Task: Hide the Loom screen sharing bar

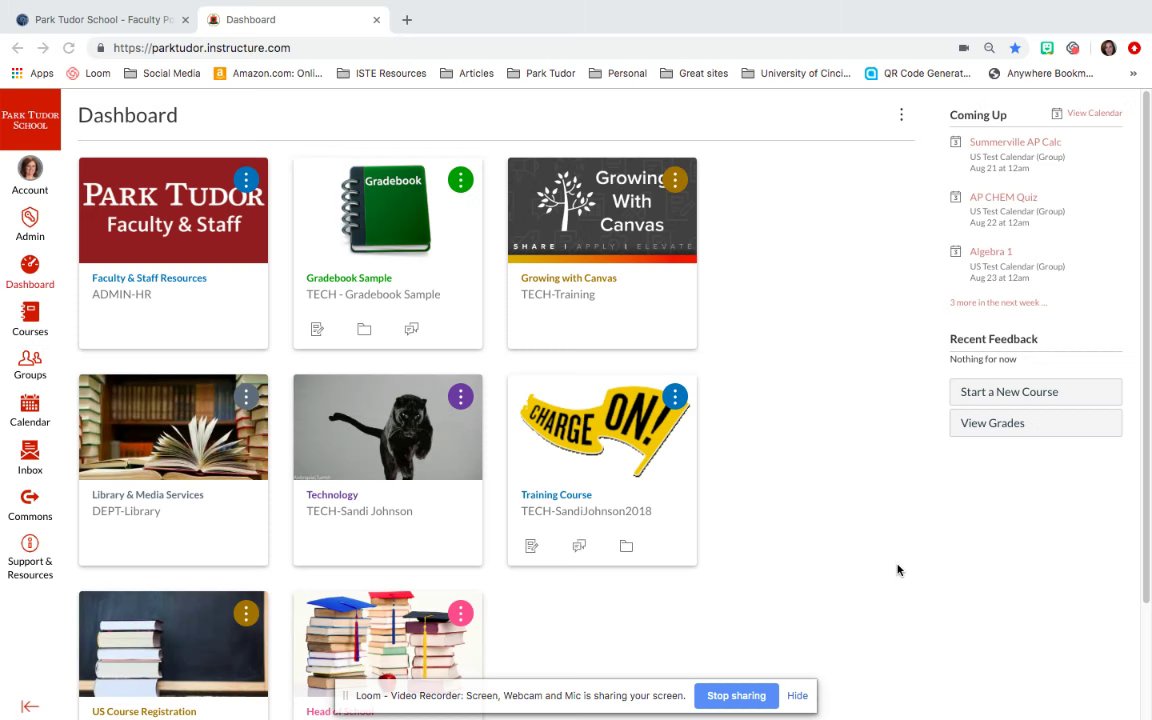Action: point(797,696)
